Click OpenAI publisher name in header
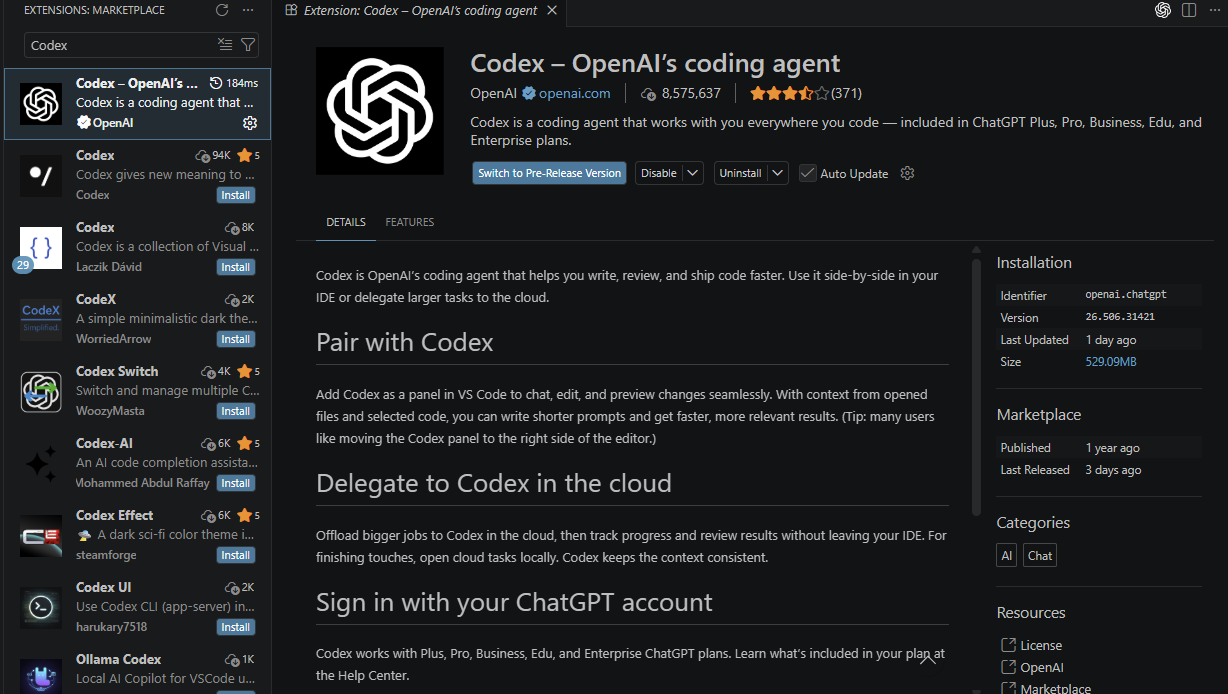1228x694 pixels. click(x=494, y=93)
